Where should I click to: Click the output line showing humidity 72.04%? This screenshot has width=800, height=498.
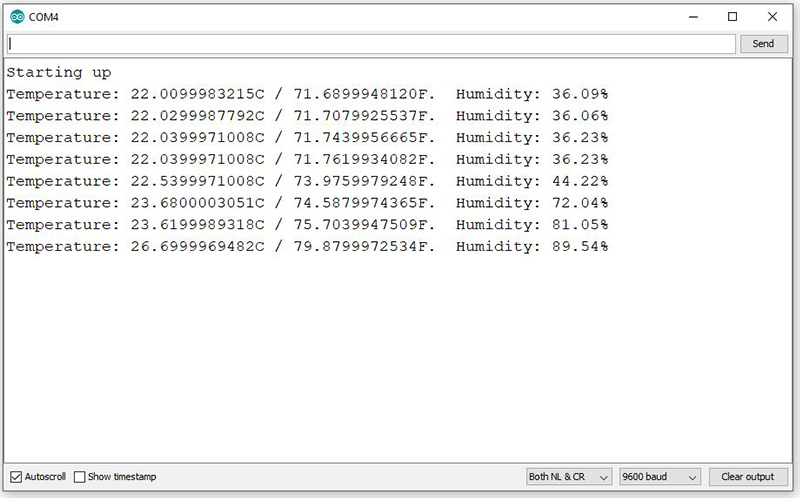(x=307, y=203)
